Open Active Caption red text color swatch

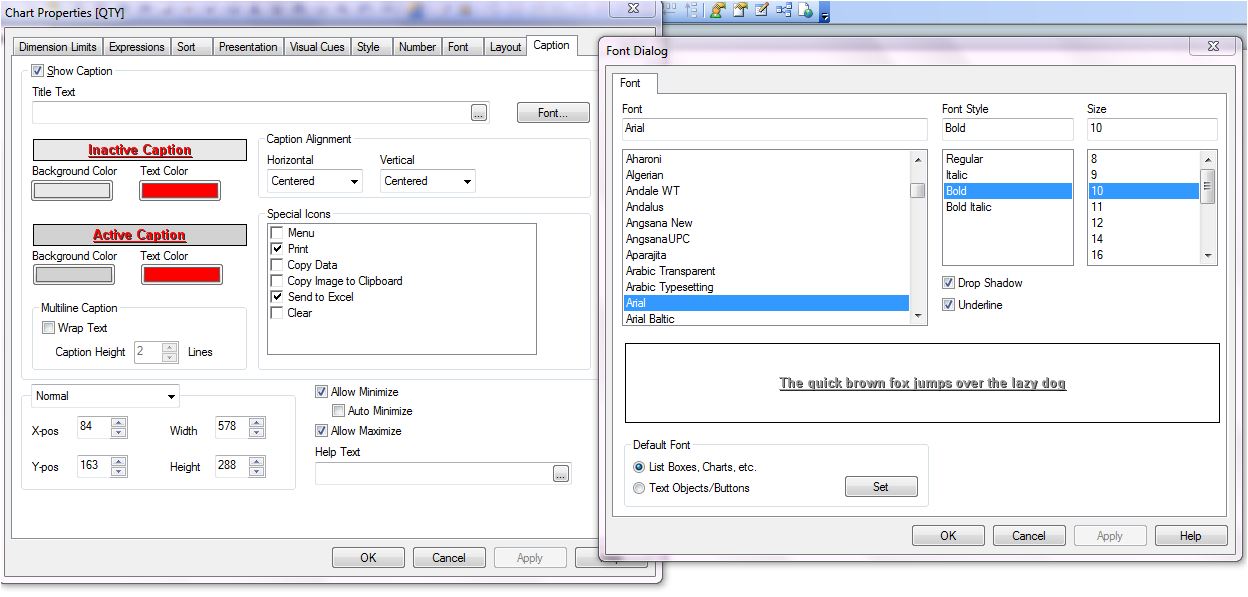tap(181, 275)
